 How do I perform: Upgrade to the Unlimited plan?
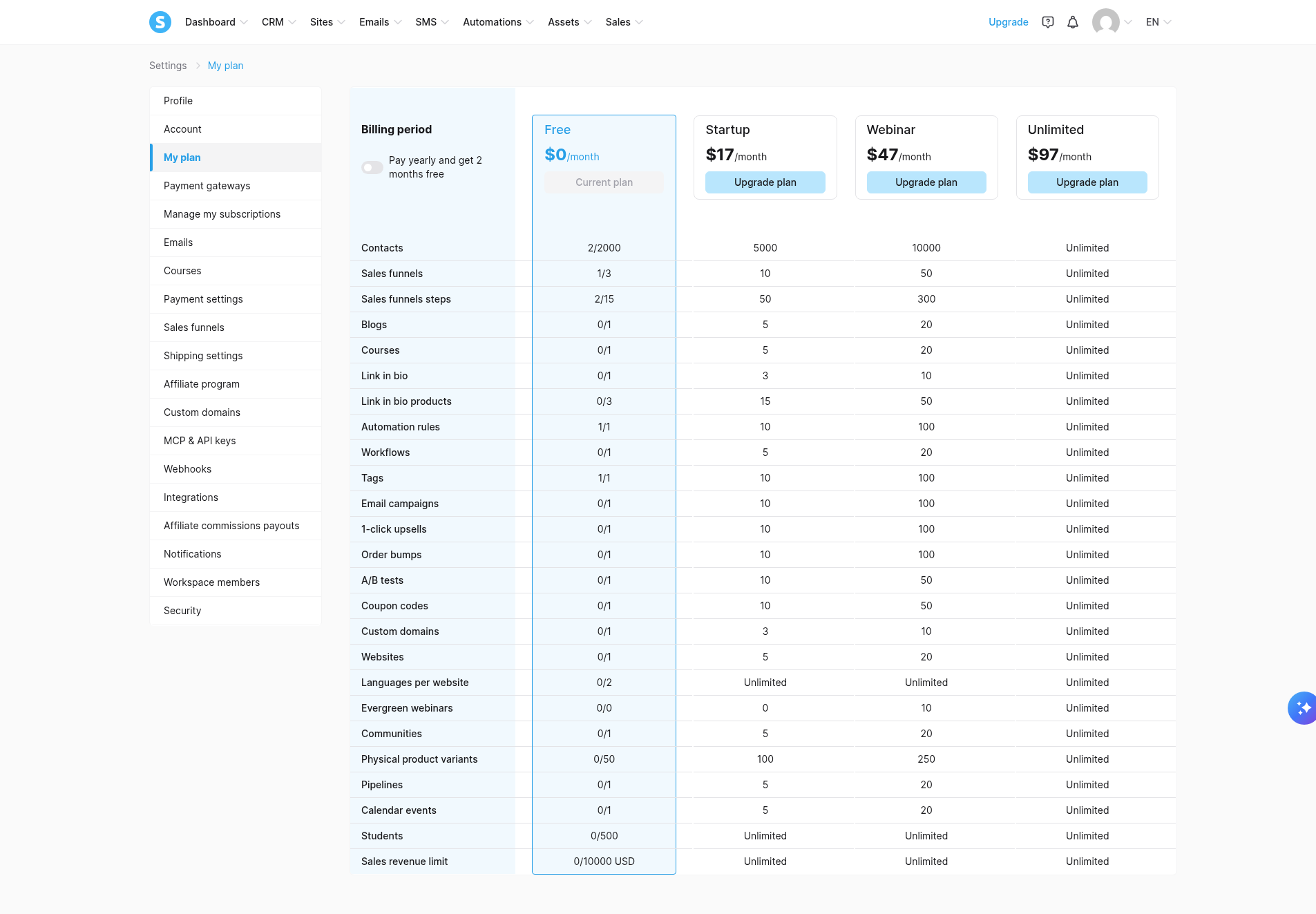pyautogui.click(x=1087, y=182)
